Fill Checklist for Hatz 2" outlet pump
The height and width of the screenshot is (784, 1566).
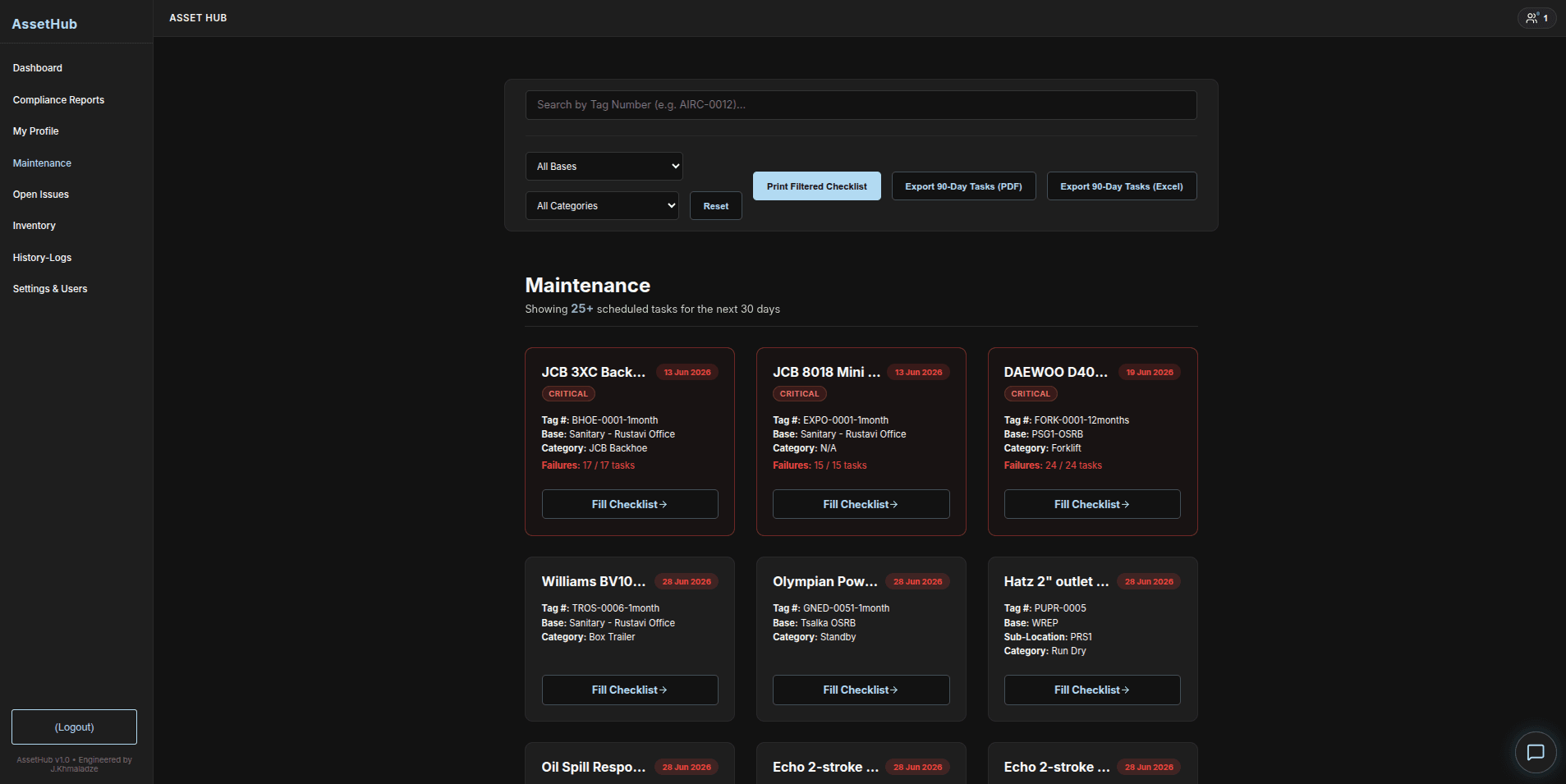[x=1092, y=690]
